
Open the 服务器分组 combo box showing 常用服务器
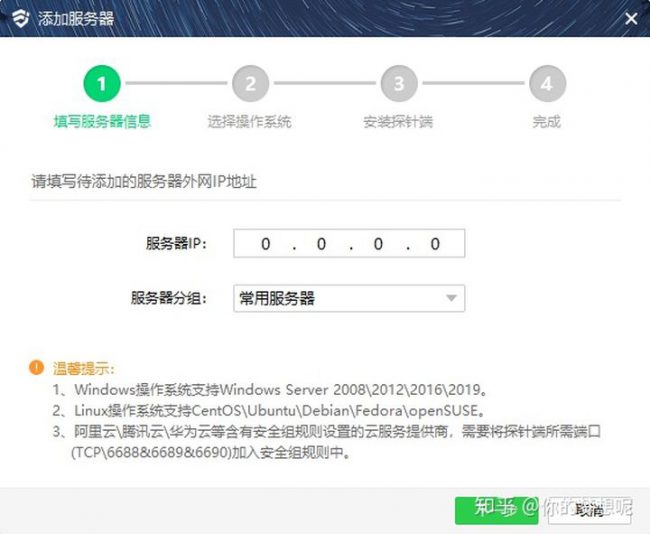click(349, 298)
